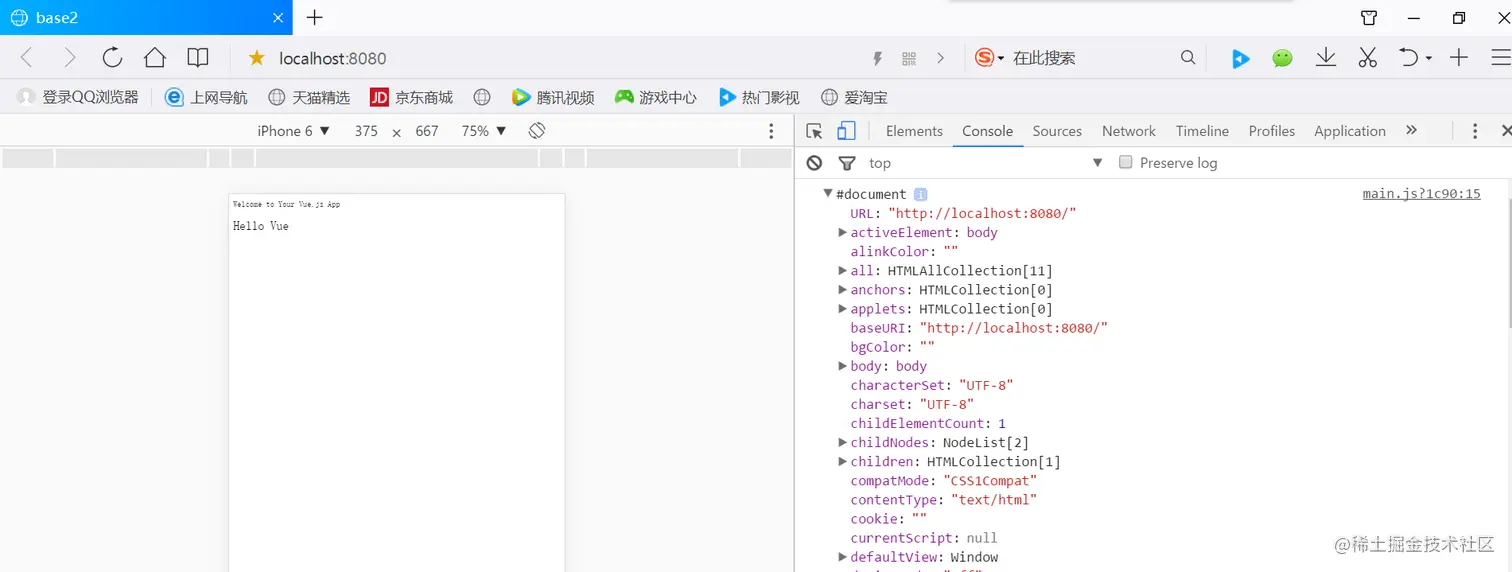This screenshot has height=572, width=1512.
Task: Go back using the browser back arrow
Action: [27, 58]
